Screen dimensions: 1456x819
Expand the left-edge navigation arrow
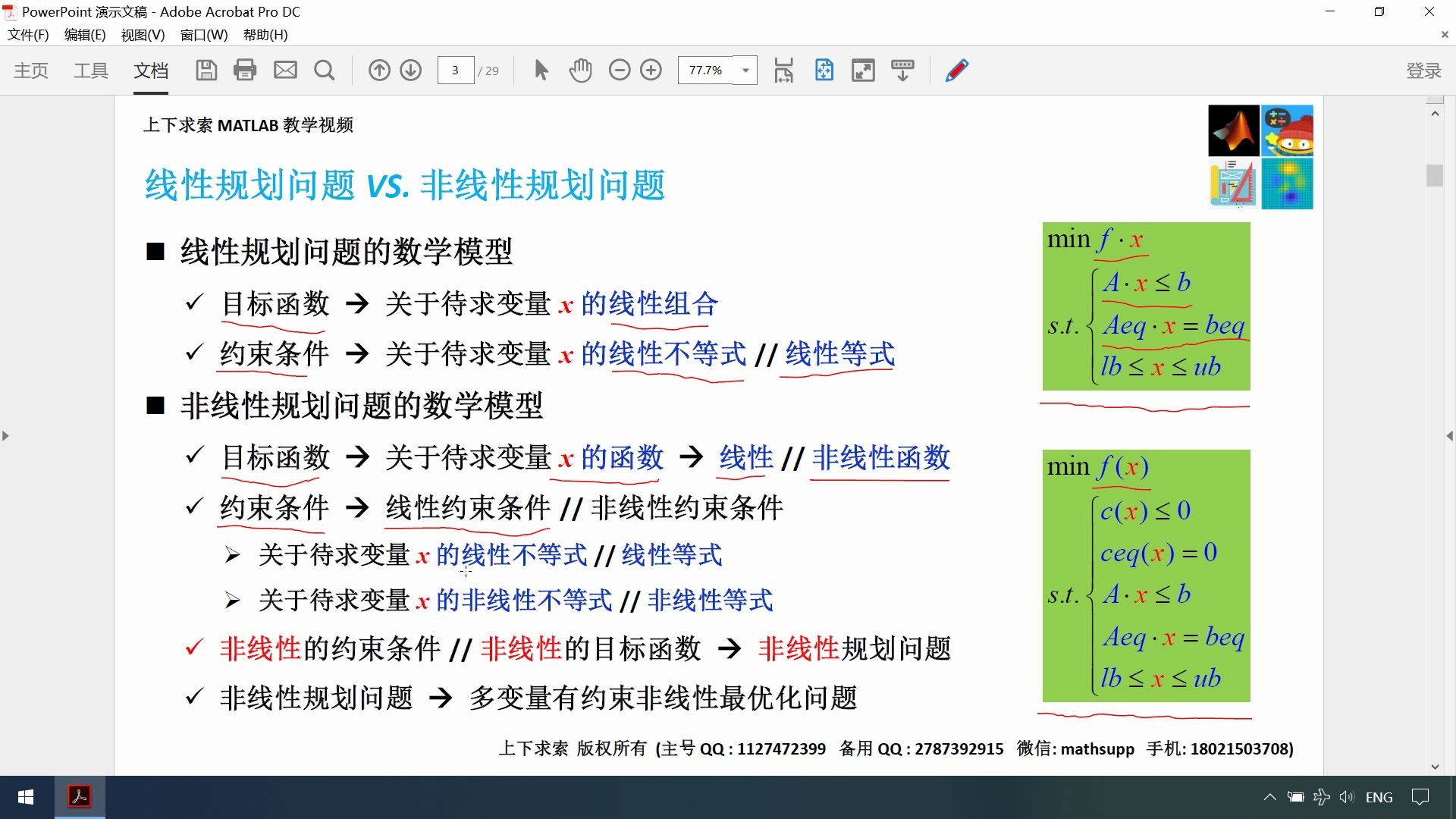5,436
